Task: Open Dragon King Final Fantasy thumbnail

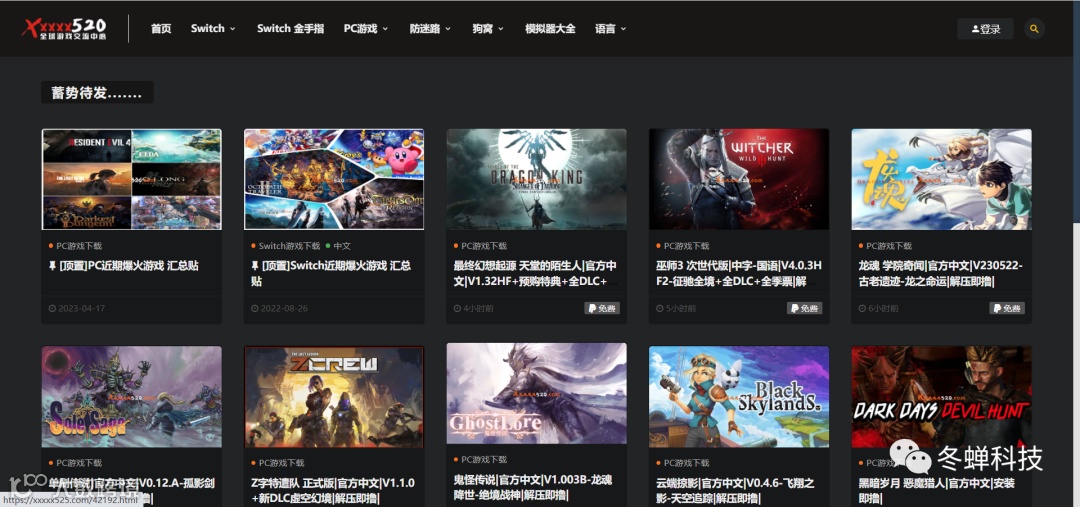Action: pyautogui.click(x=537, y=179)
